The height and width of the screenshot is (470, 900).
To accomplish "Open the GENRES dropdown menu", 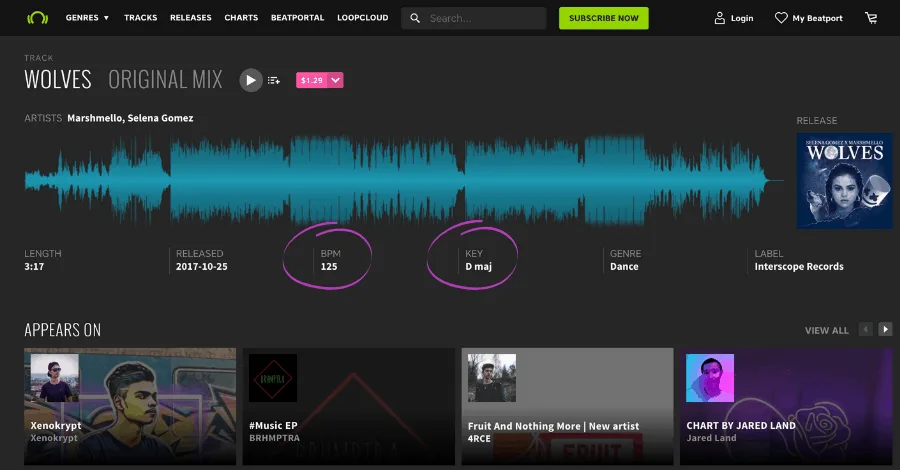I will [x=87, y=18].
